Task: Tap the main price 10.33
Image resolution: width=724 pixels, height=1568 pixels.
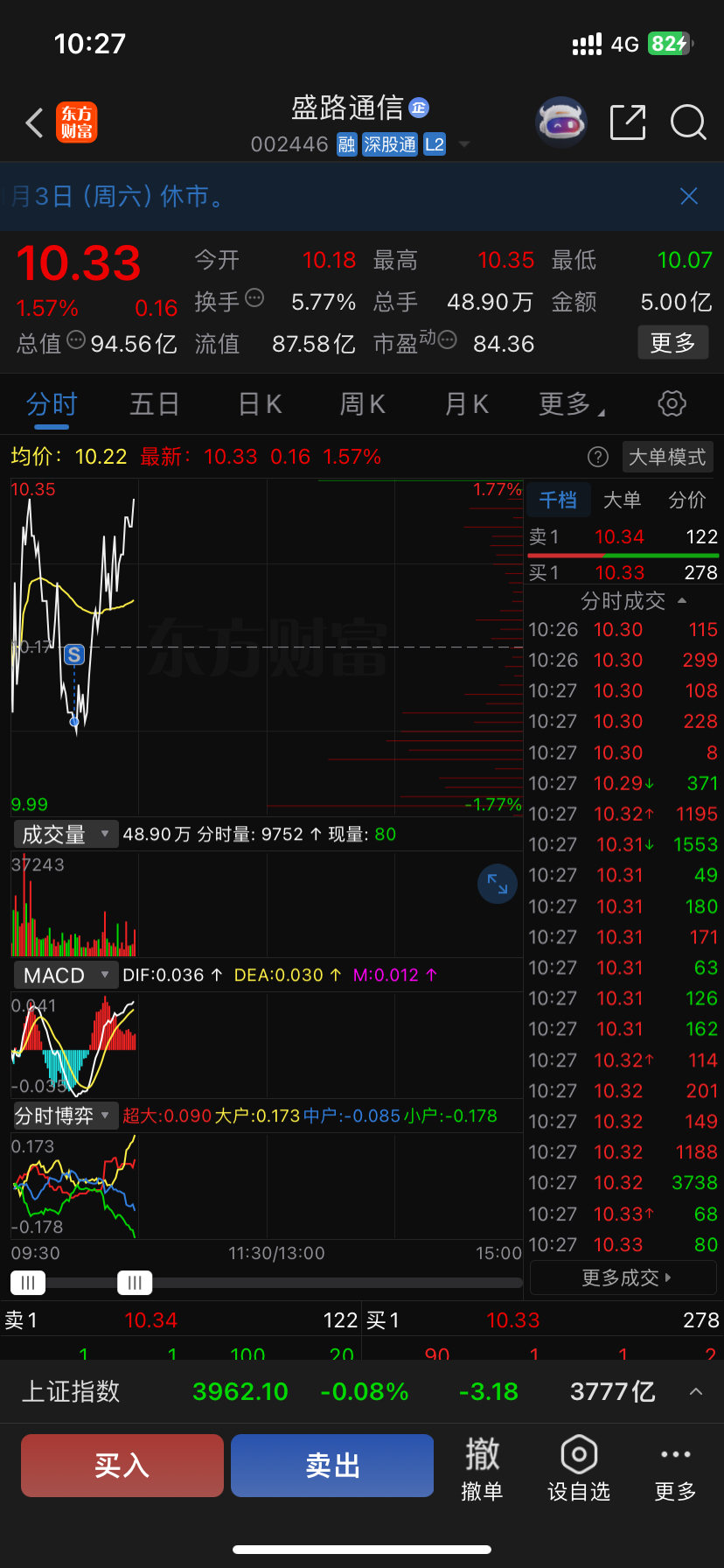Action: pyautogui.click(x=79, y=263)
